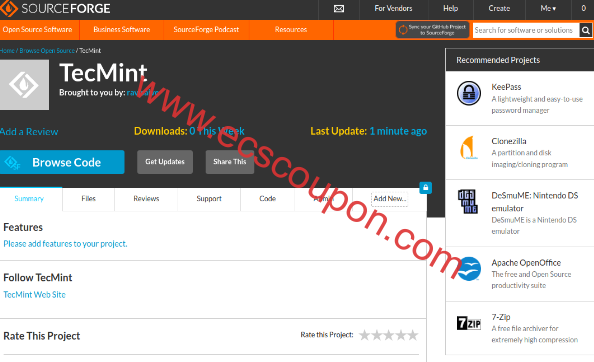Open SourceForge Podcast link
Screen dimensions: 594x362
click(x=206, y=30)
